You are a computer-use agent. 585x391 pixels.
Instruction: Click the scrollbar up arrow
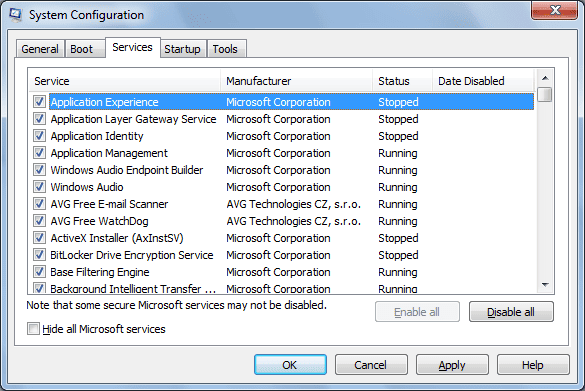545,78
